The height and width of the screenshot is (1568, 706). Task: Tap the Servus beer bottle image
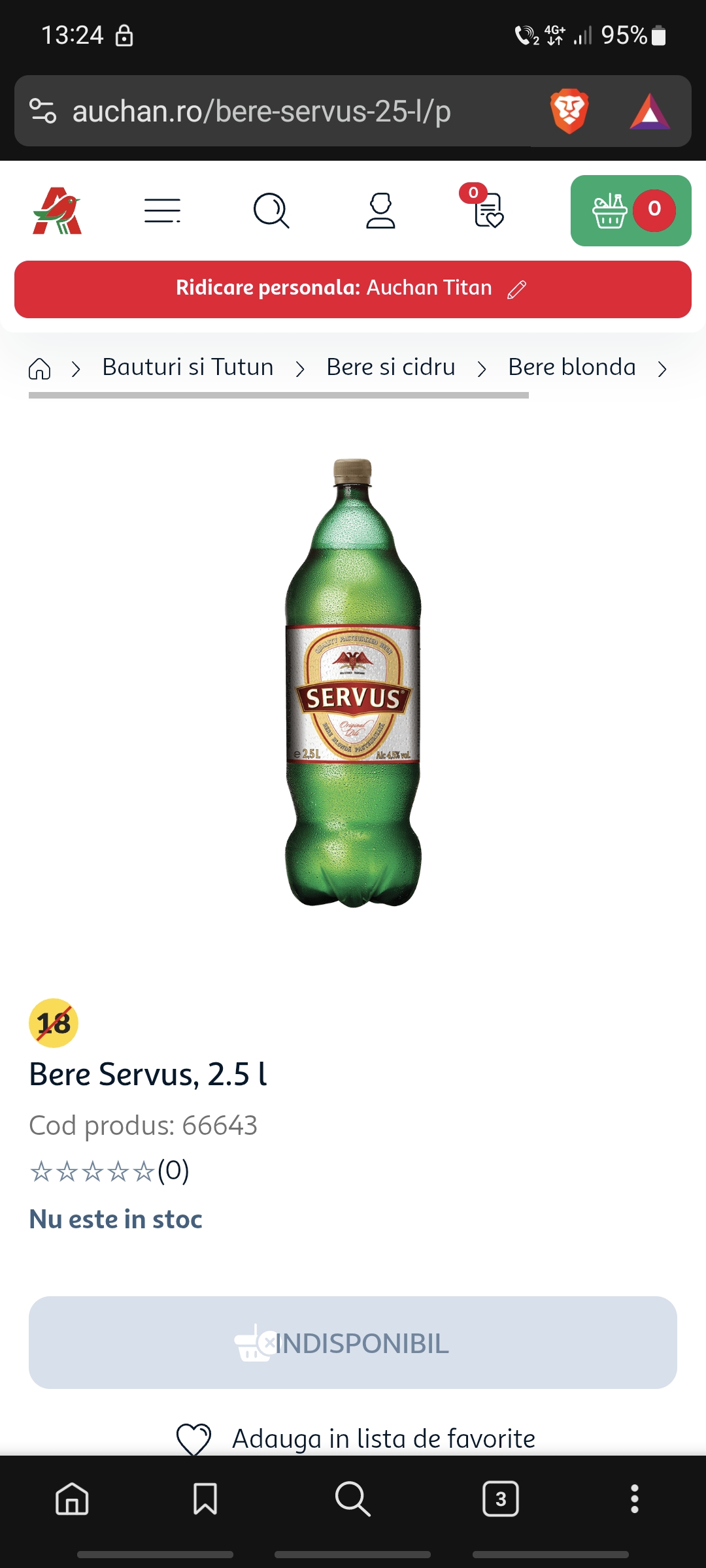[353, 683]
